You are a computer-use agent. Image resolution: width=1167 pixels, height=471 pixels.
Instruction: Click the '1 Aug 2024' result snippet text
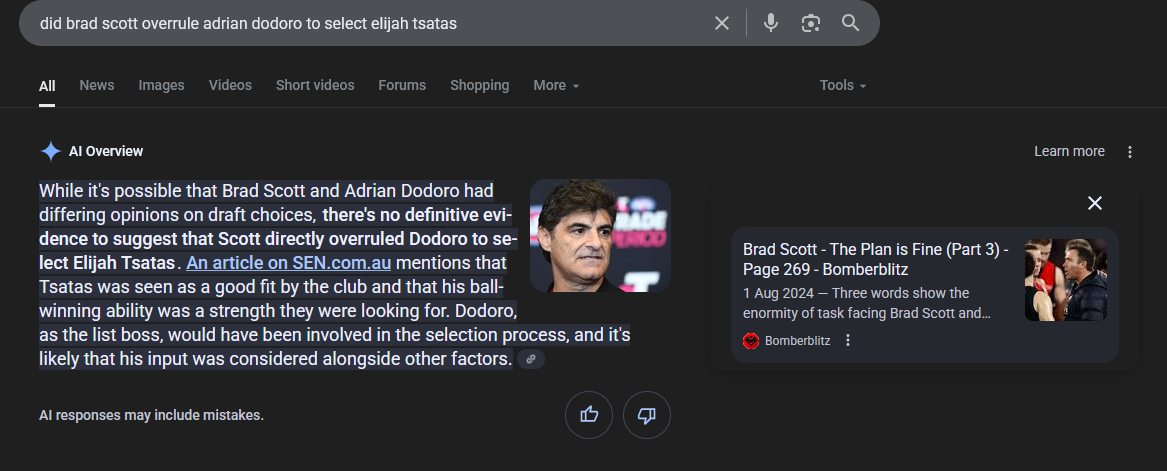(x=866, y=303)
